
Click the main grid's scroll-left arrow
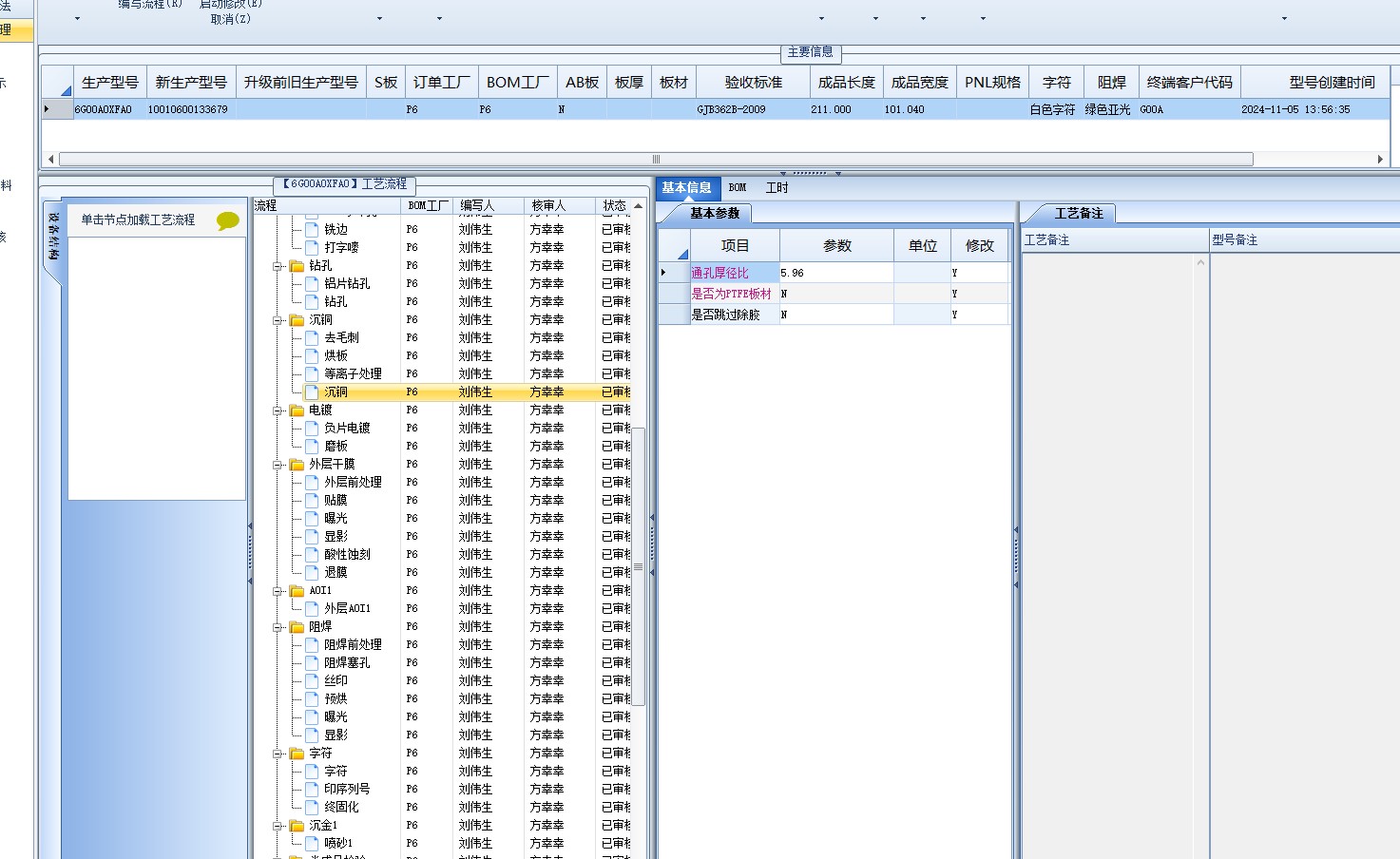tap(50, 159)
